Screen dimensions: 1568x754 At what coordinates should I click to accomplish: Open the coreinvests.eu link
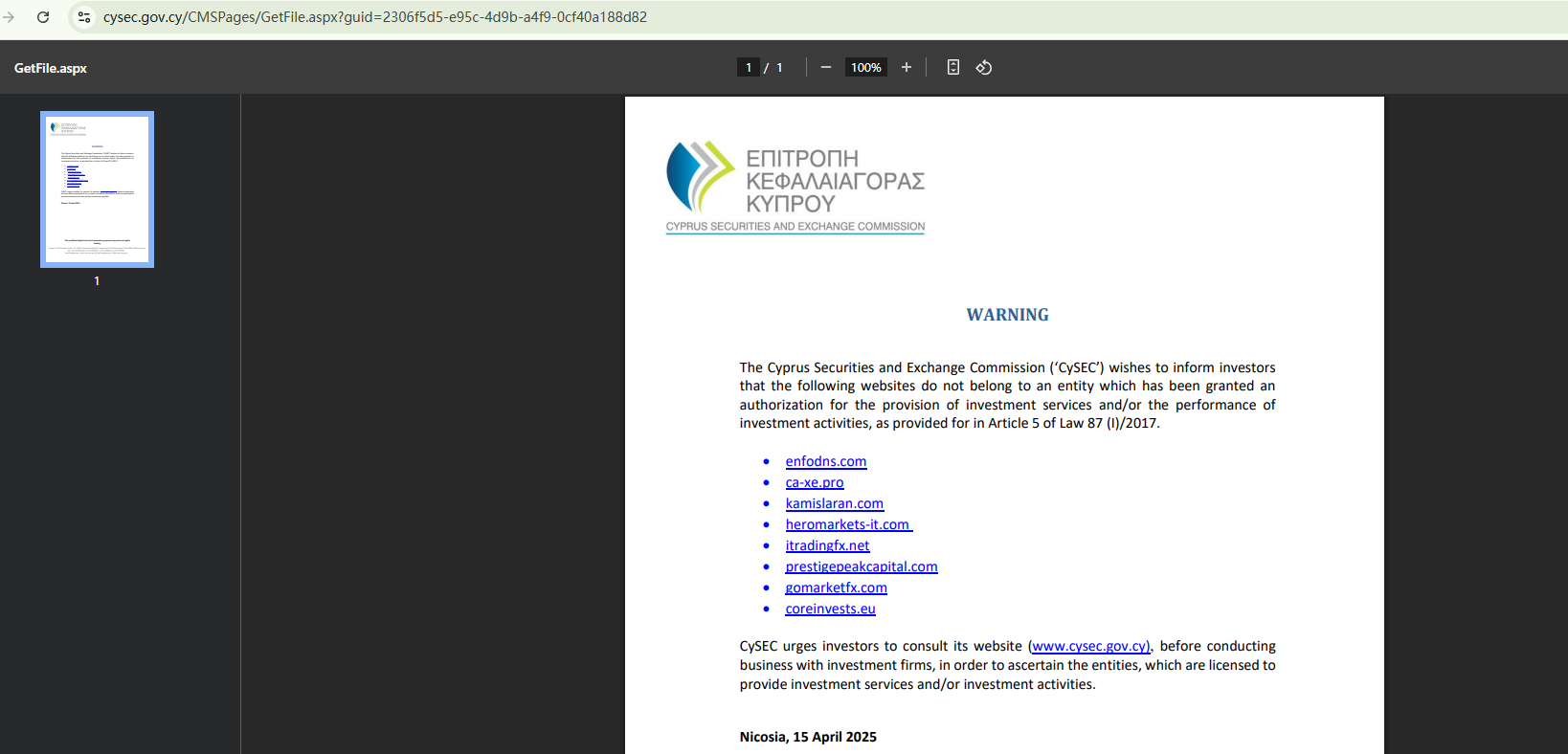[x=831, y=609]
